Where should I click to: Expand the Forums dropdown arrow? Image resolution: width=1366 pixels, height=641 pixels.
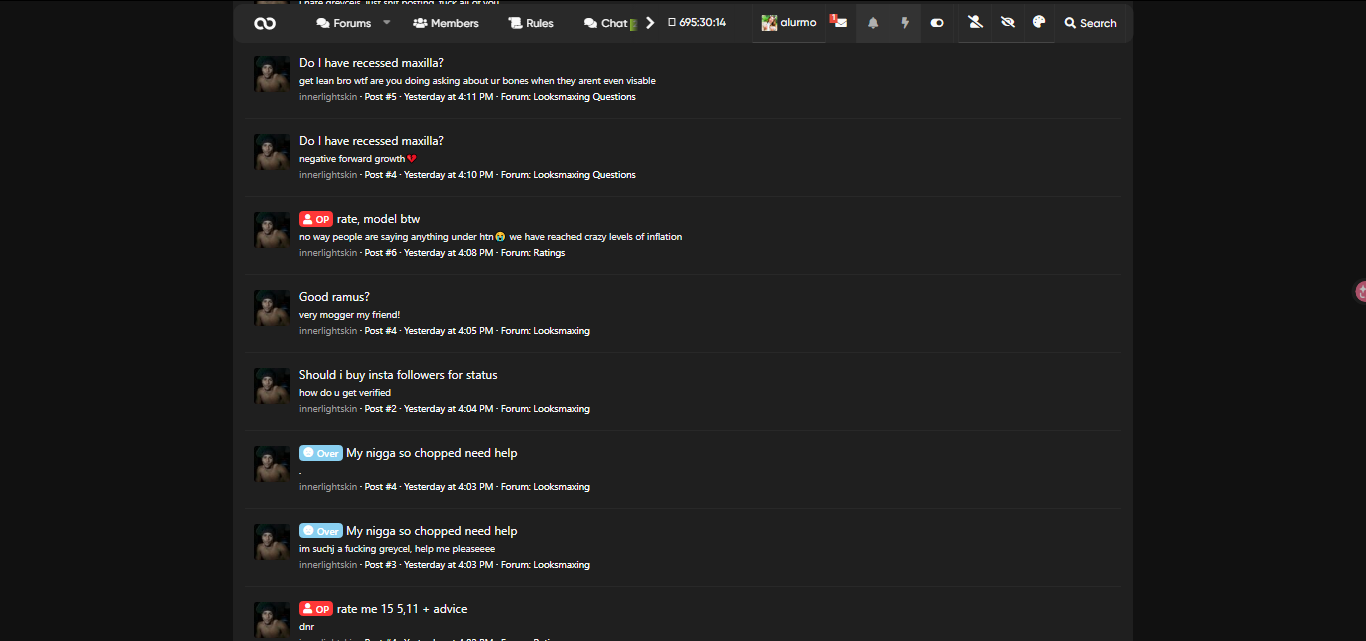coord(387,22)
